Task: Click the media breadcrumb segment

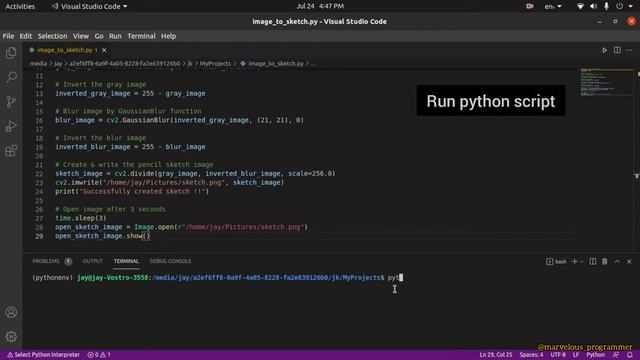Action: coord(38,64)
